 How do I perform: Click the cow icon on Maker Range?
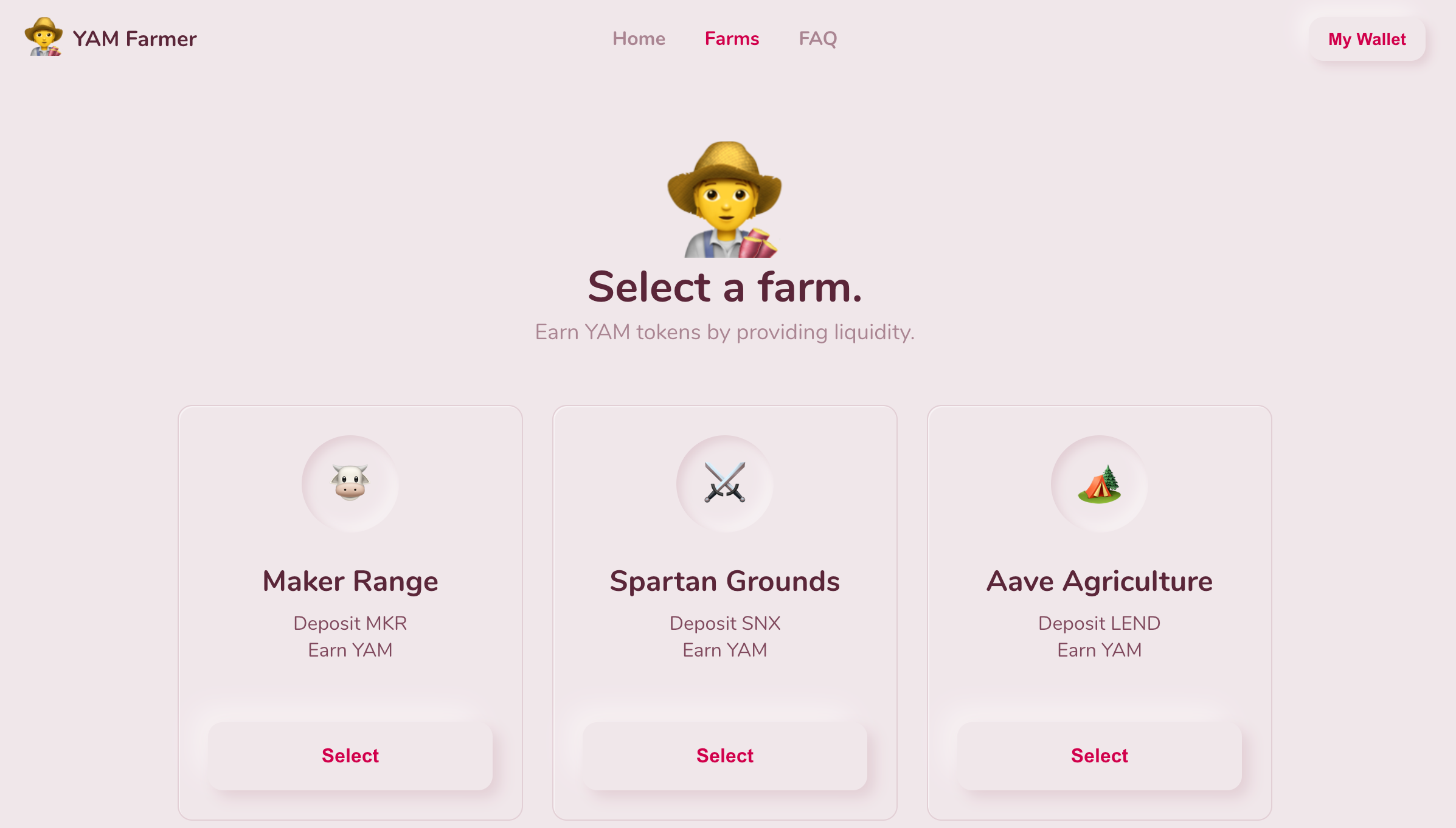(350, 483)
